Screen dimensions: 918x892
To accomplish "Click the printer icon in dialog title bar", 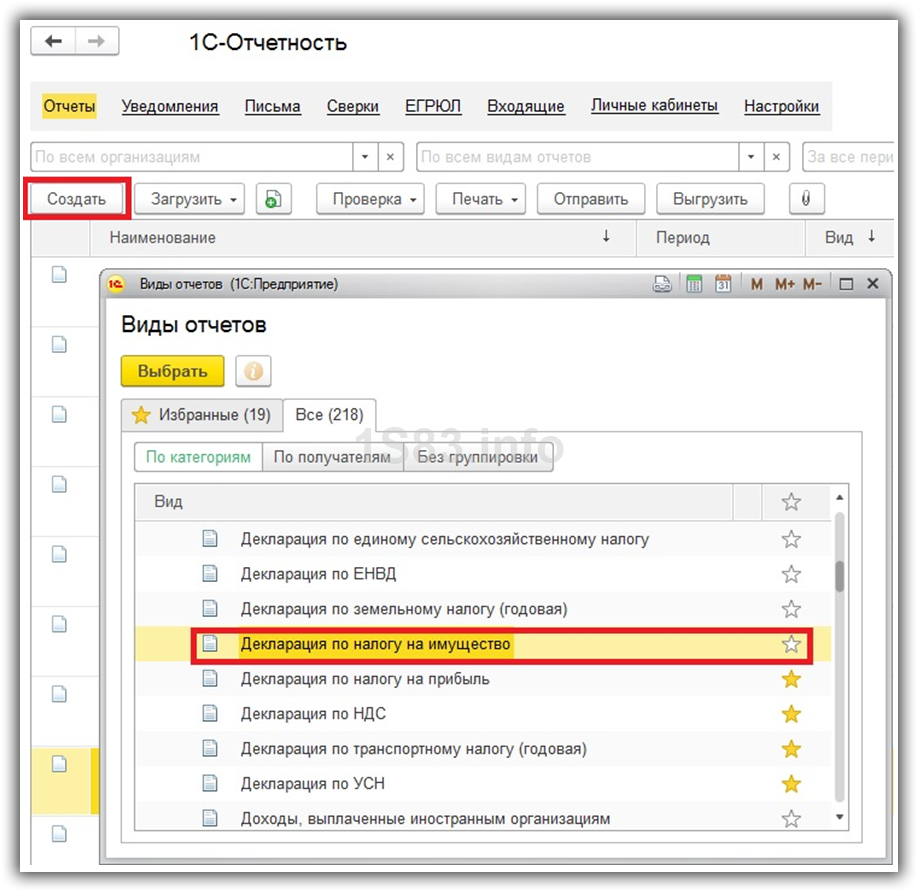I will [x=662, y=284].
